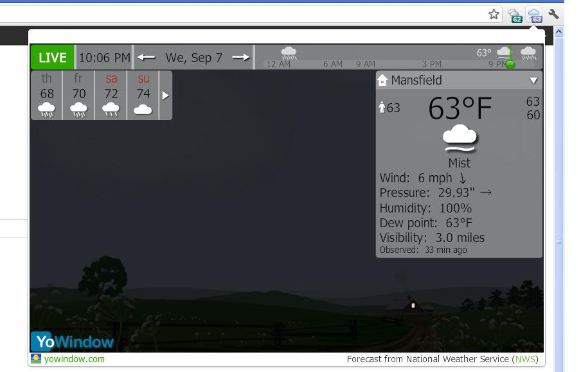Click the Mist condition label

(x=459, y=163)
